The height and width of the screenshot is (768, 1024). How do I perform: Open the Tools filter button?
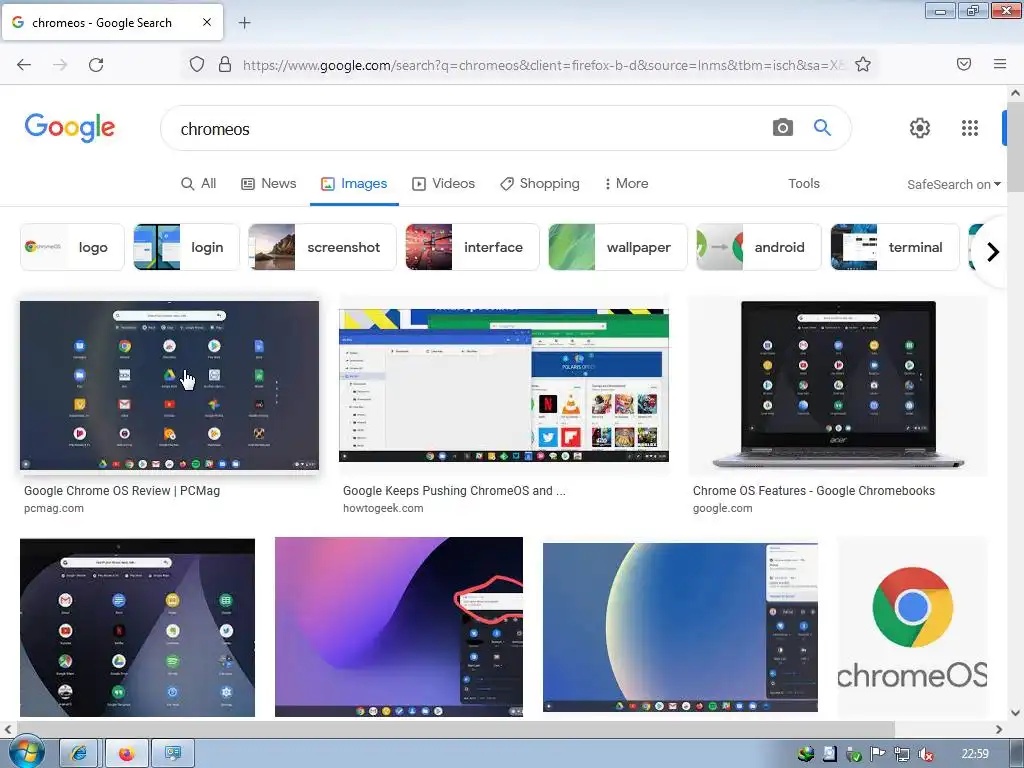click(x=804, y=184)
